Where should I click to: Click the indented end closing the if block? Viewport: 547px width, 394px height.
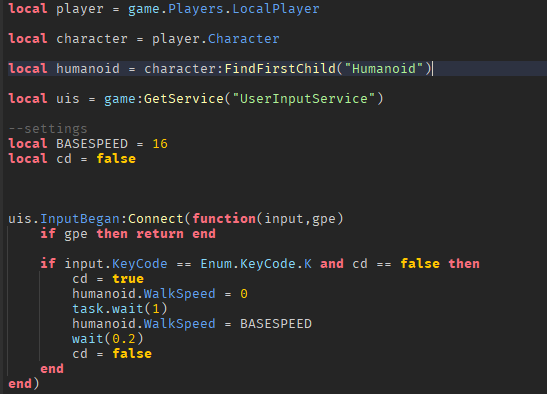click(x=52, y=369)
